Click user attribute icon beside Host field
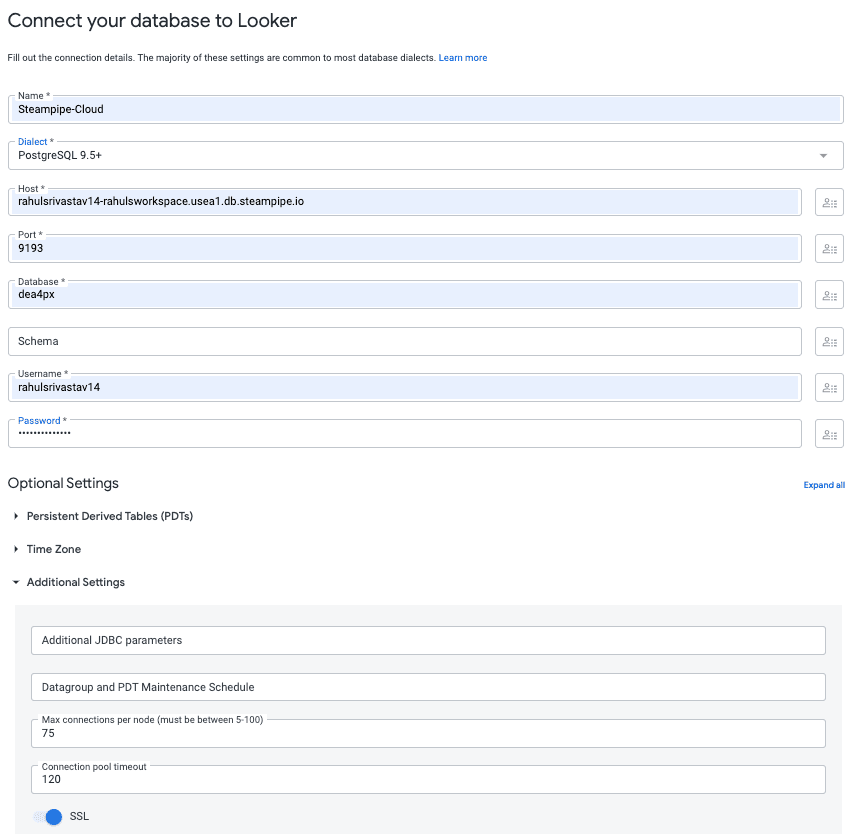 click(829, 202)
